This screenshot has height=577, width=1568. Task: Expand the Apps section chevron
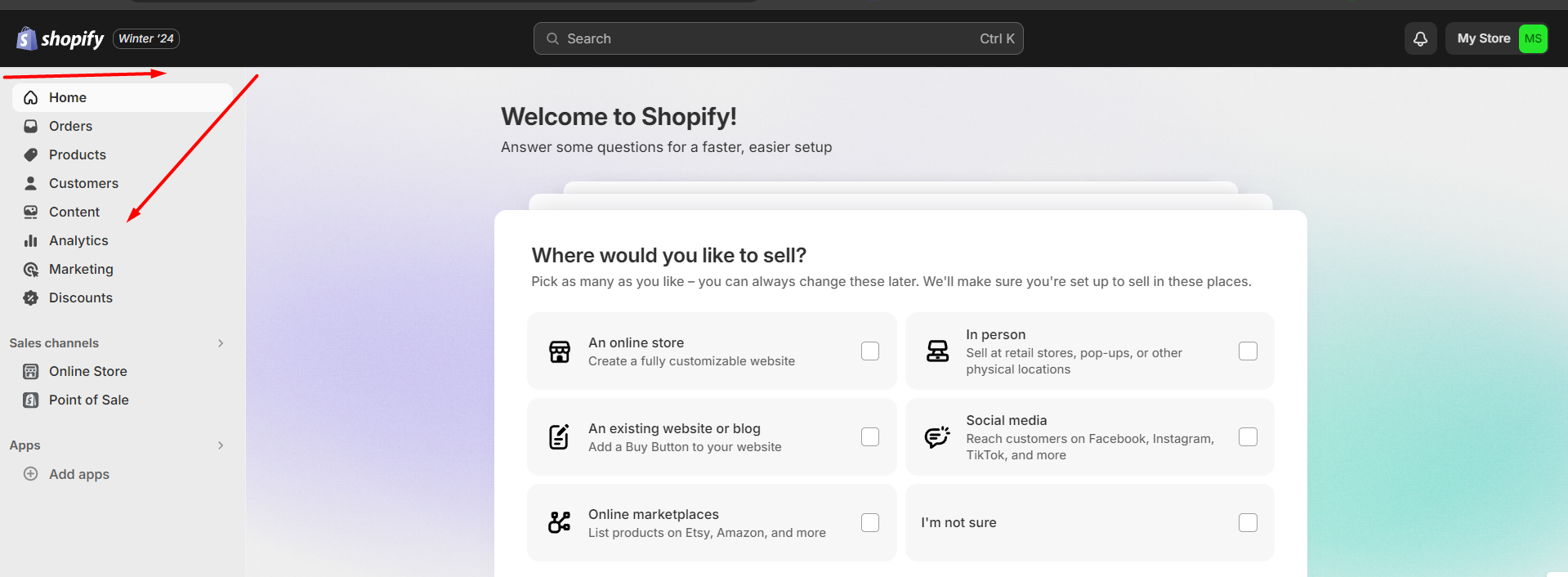click(220, 445)
